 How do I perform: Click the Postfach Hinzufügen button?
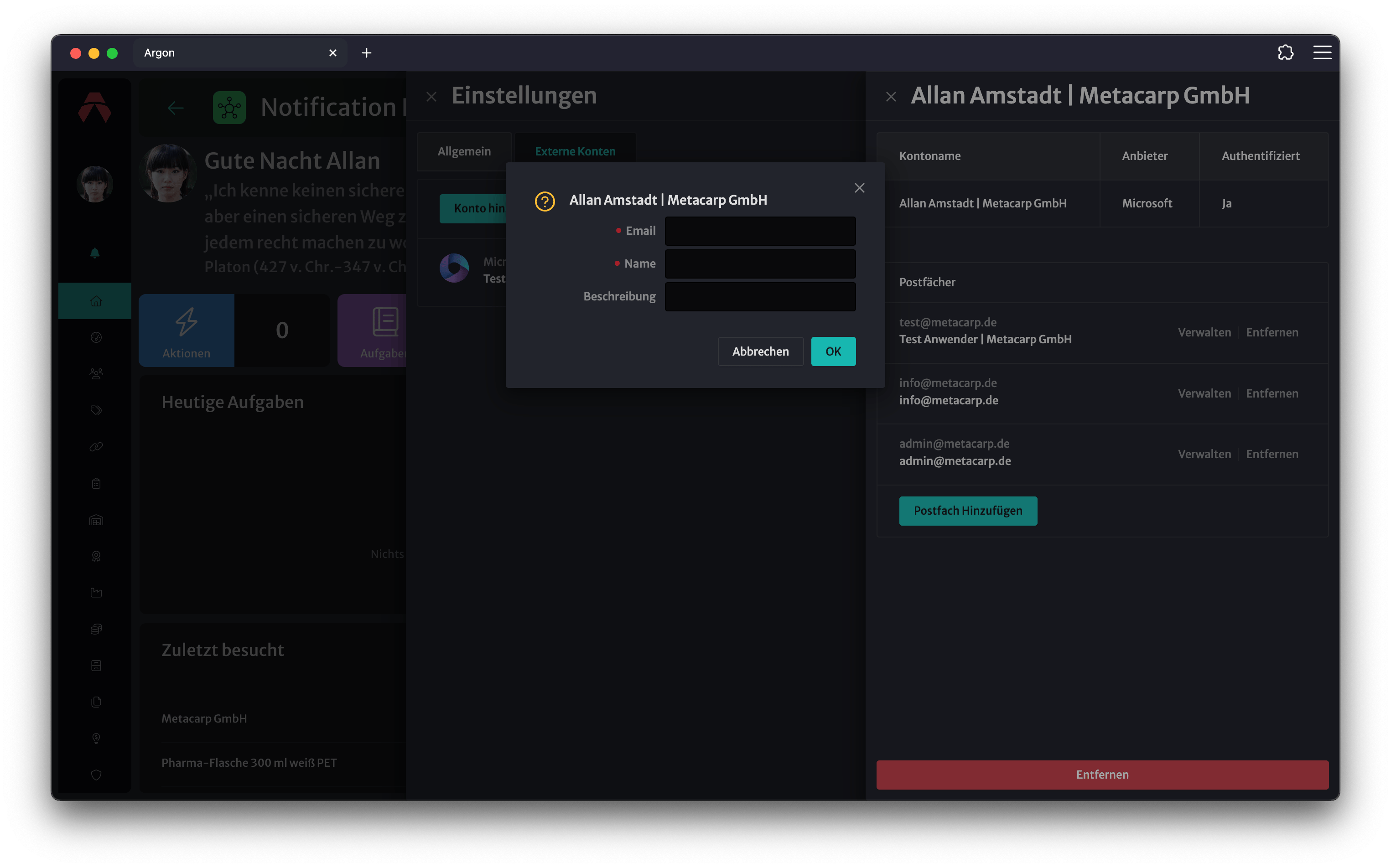(x=968, y=511)
